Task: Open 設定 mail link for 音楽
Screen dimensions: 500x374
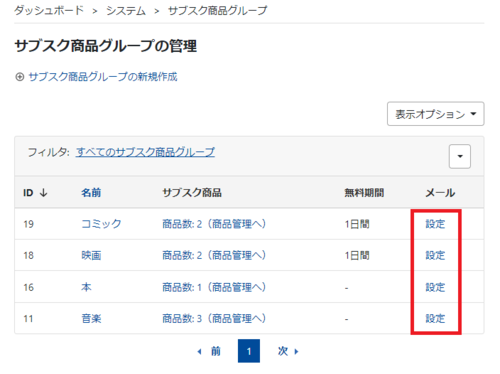Action: 435,319
